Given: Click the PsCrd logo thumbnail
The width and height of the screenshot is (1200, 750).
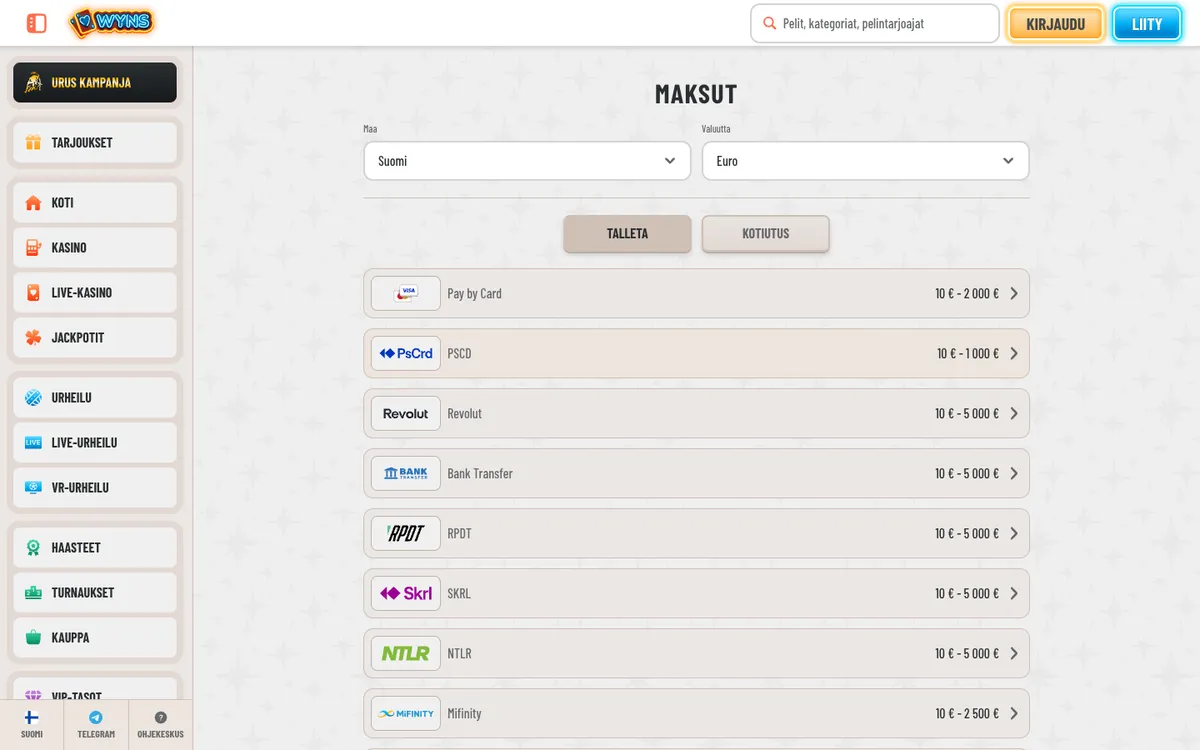Looking at the screenshot, I should point(406,353).
